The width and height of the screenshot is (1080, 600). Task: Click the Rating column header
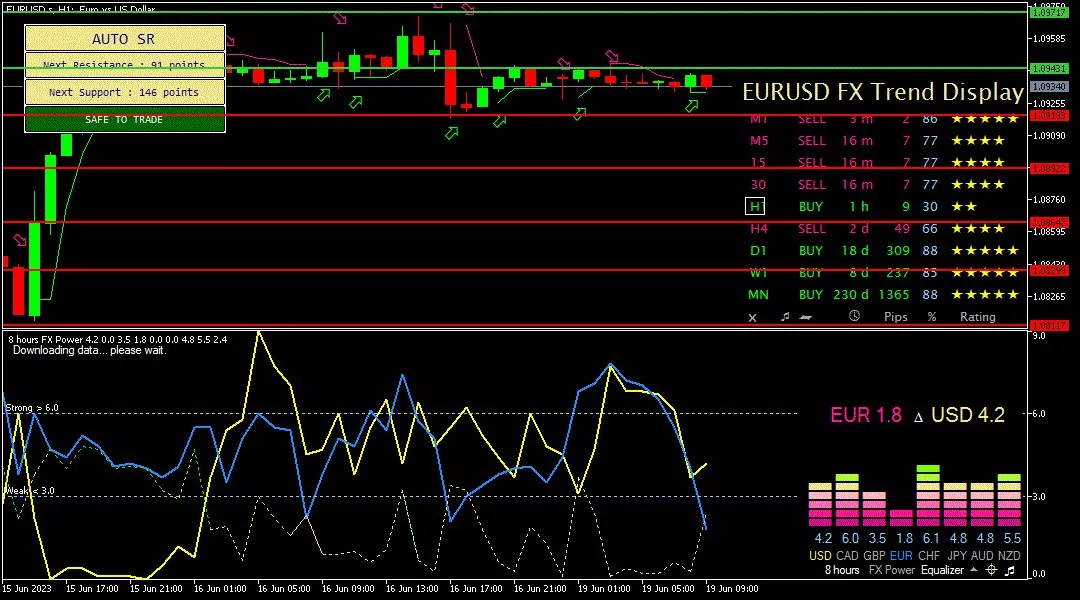(x=978, y=317)
